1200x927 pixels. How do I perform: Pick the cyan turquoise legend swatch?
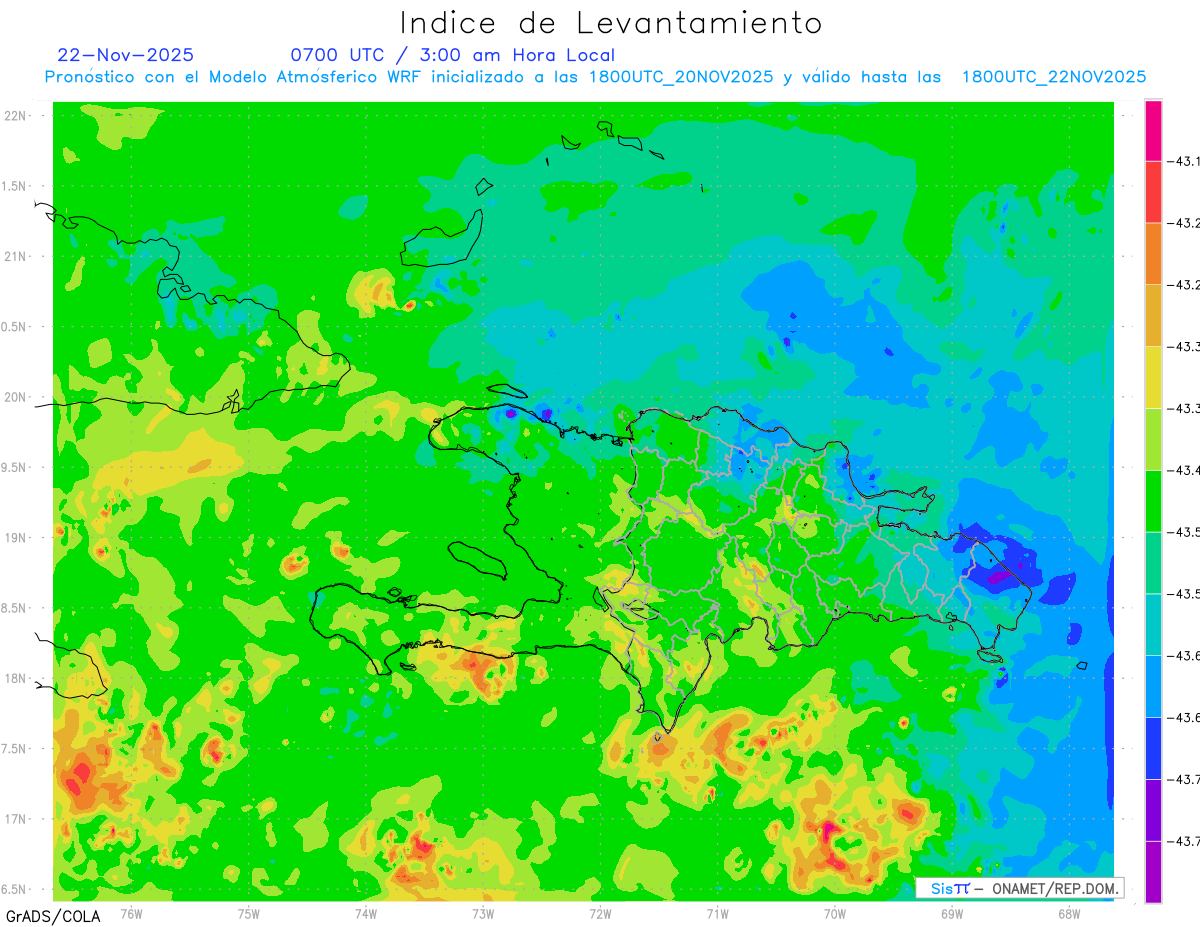tap(1153, 624)
